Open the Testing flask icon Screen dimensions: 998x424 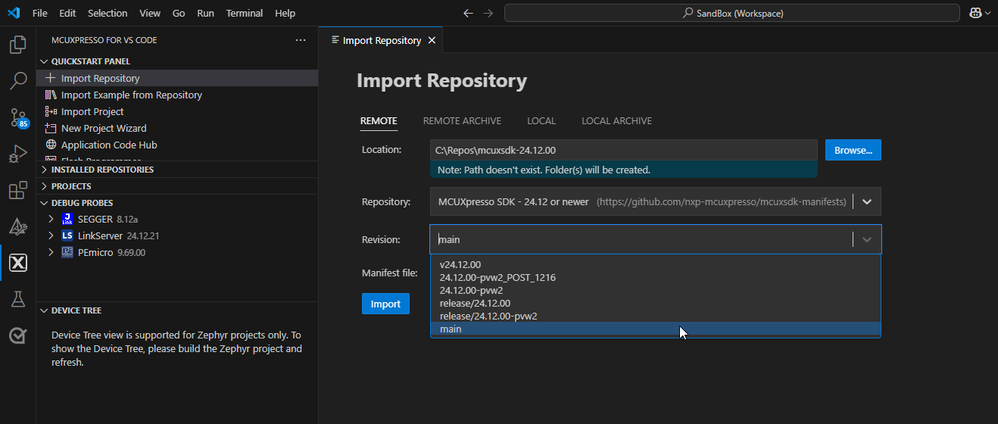coord(17,299)
